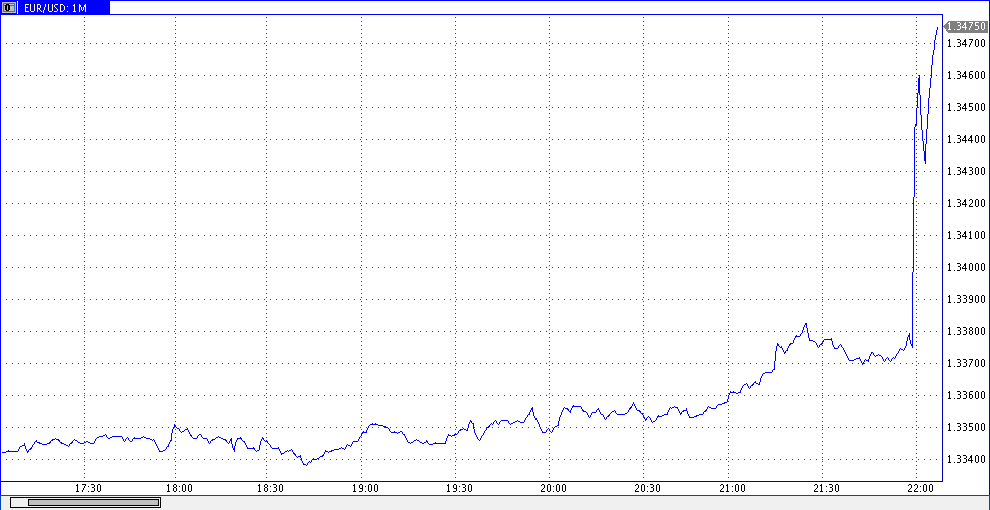Viewport: 990px width, 510px height.
Task: Click the 1.33500 price axis label
Action: (x=967, y=428)
